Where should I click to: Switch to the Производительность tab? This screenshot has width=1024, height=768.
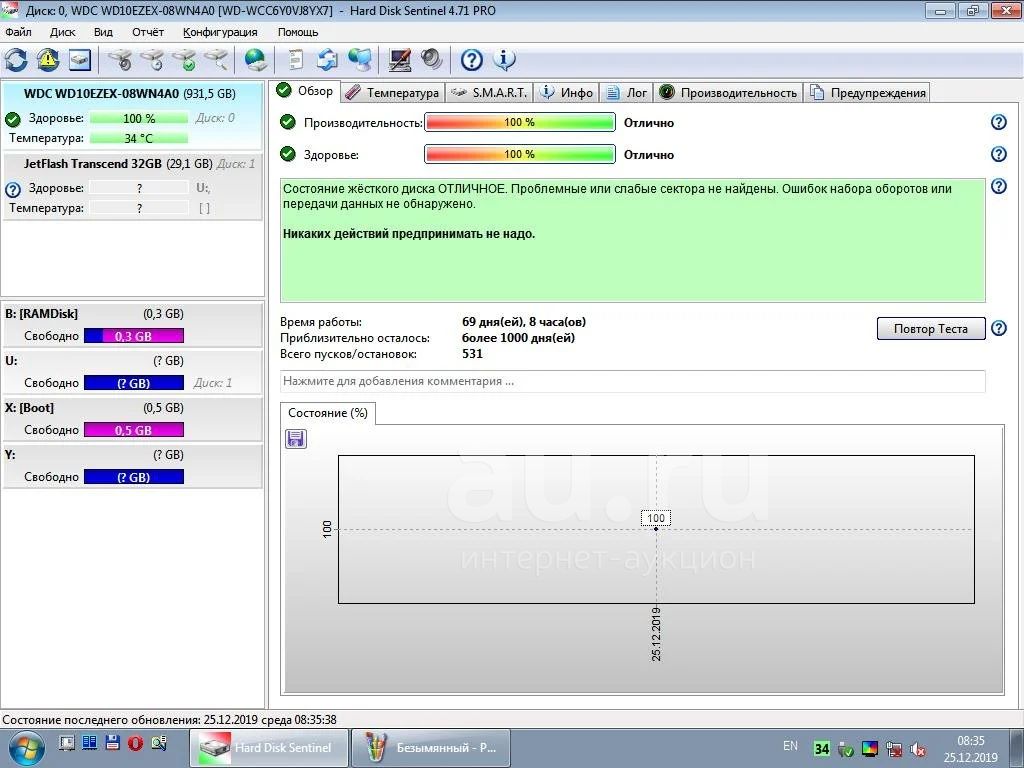click(x=728, y=93)
